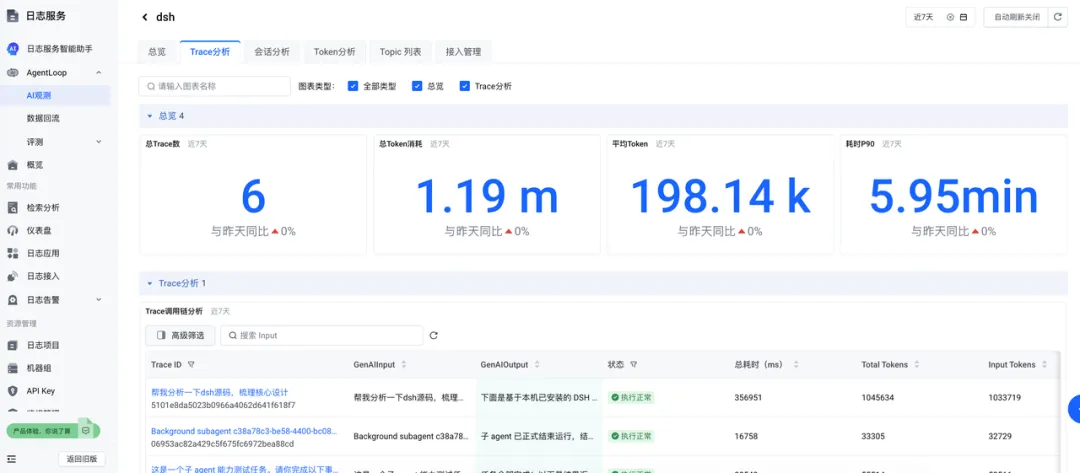Viewport: 1080px width, 473px height.
Task: Click the clock icon beside 近7天
Action: (951, 17)
